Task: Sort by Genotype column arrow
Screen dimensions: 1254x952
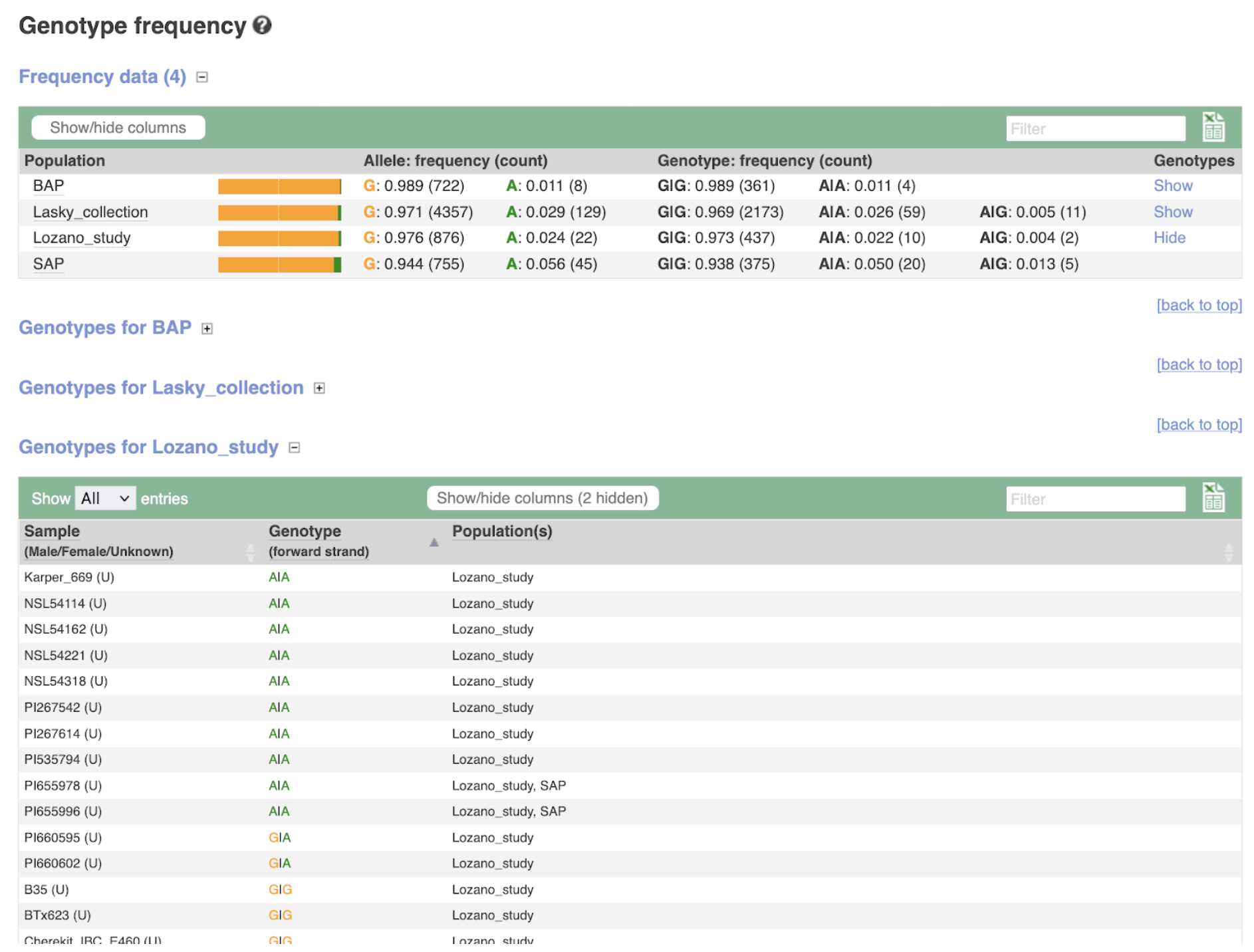Action: tap(434, 542)
